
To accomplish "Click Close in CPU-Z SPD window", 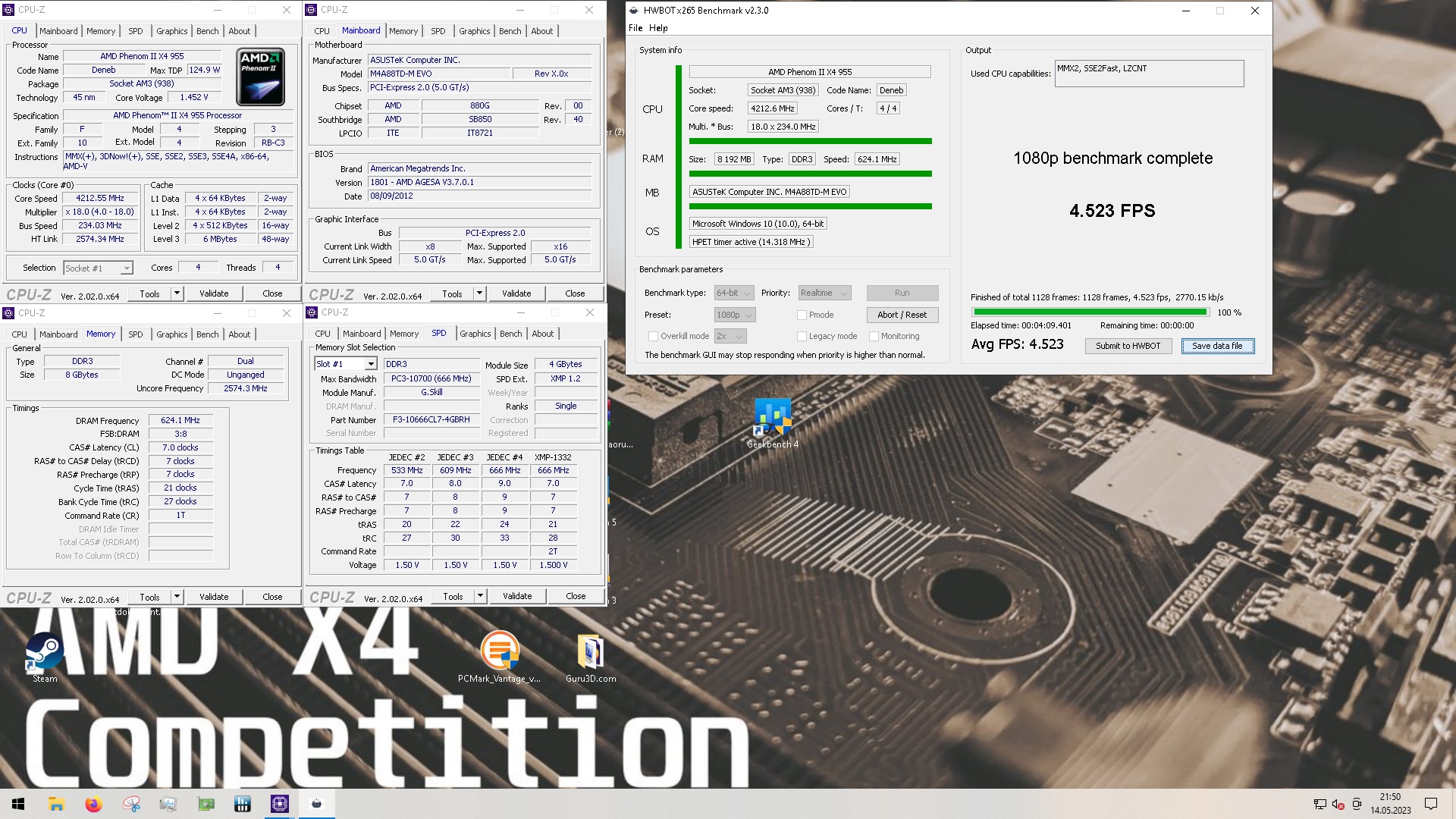I will tap(576, 596).
